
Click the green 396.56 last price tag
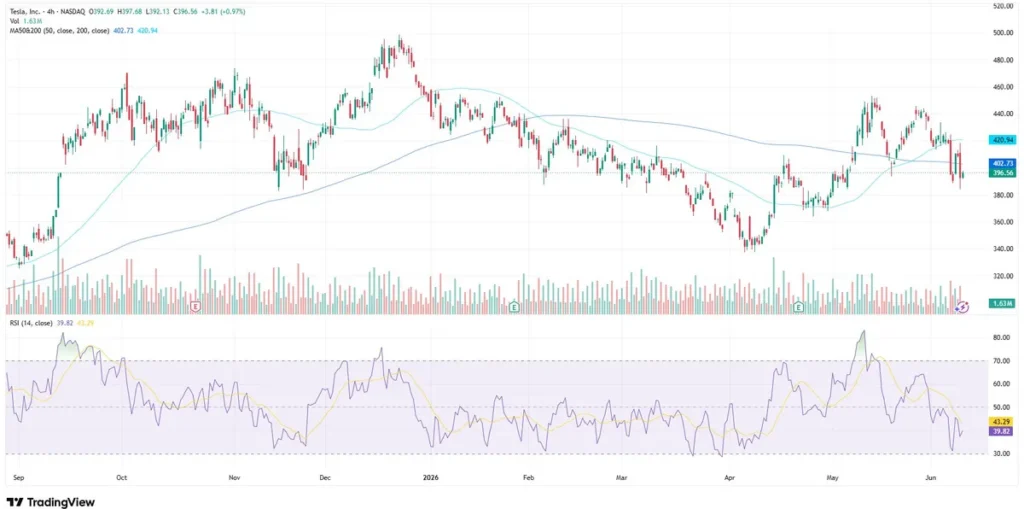tap(1002, 172)
